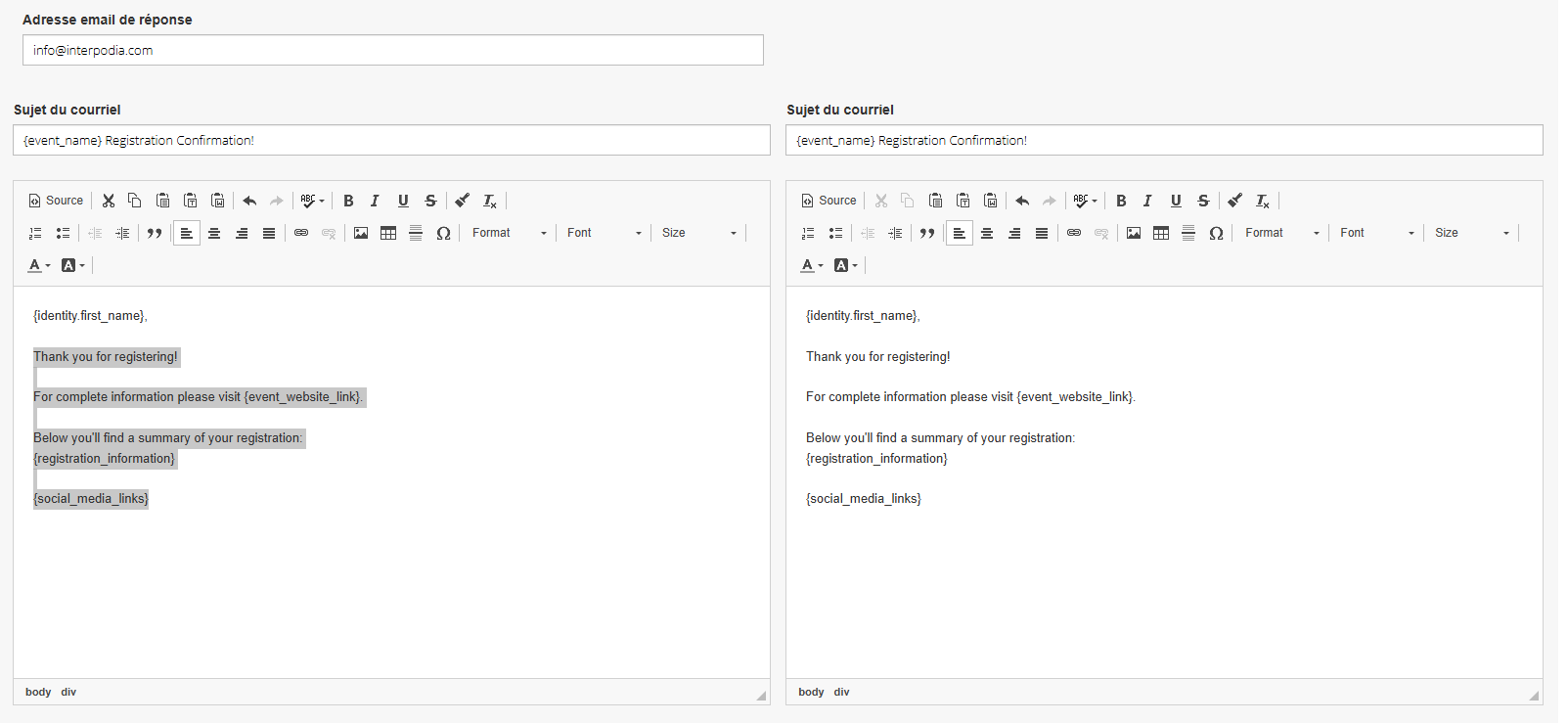Select the div element path in right editor

pos(841,692)
